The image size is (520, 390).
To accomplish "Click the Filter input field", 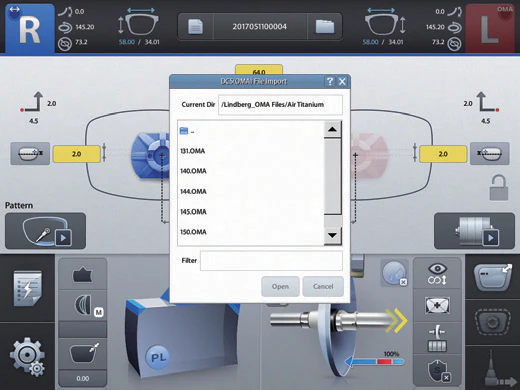I will tap(271, 261).
